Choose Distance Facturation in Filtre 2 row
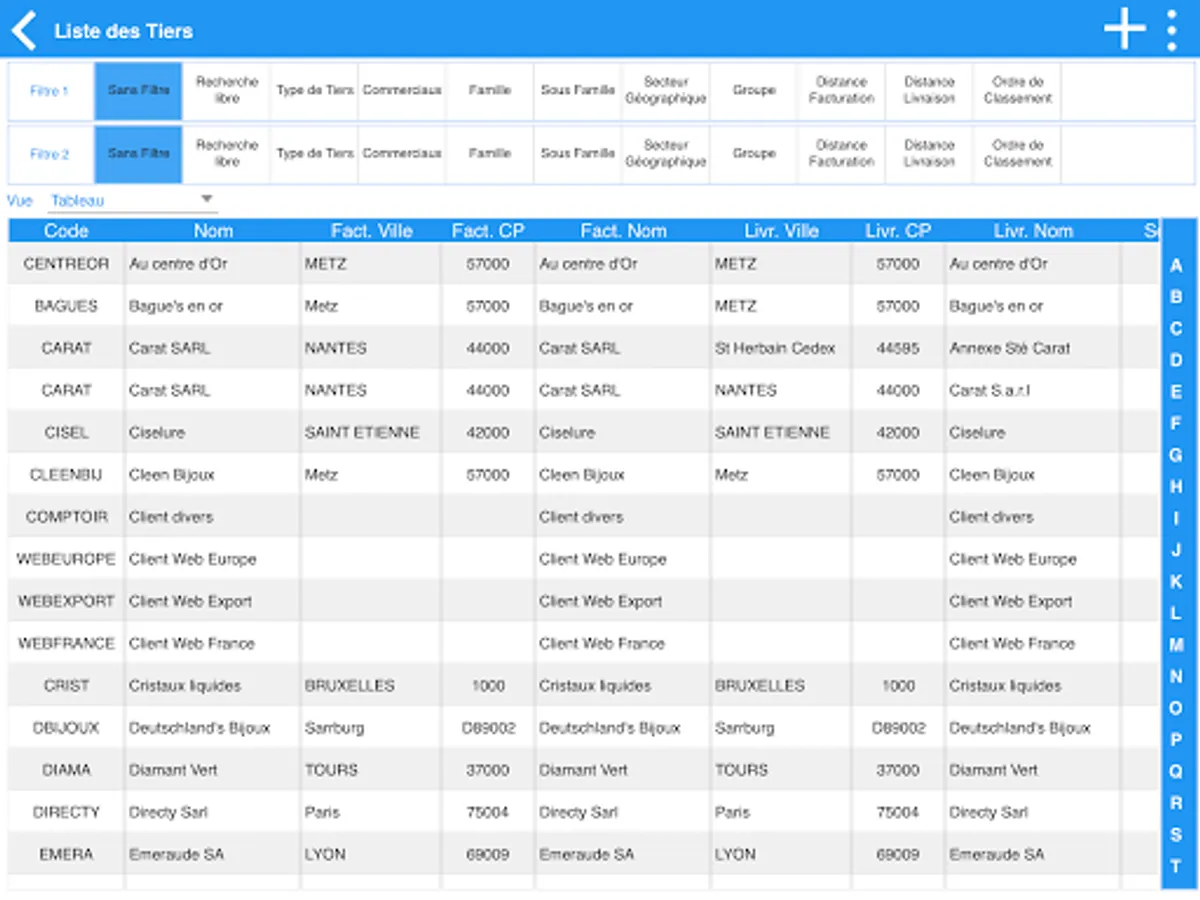The image size is (1200, 900). [x=842, y=154]
